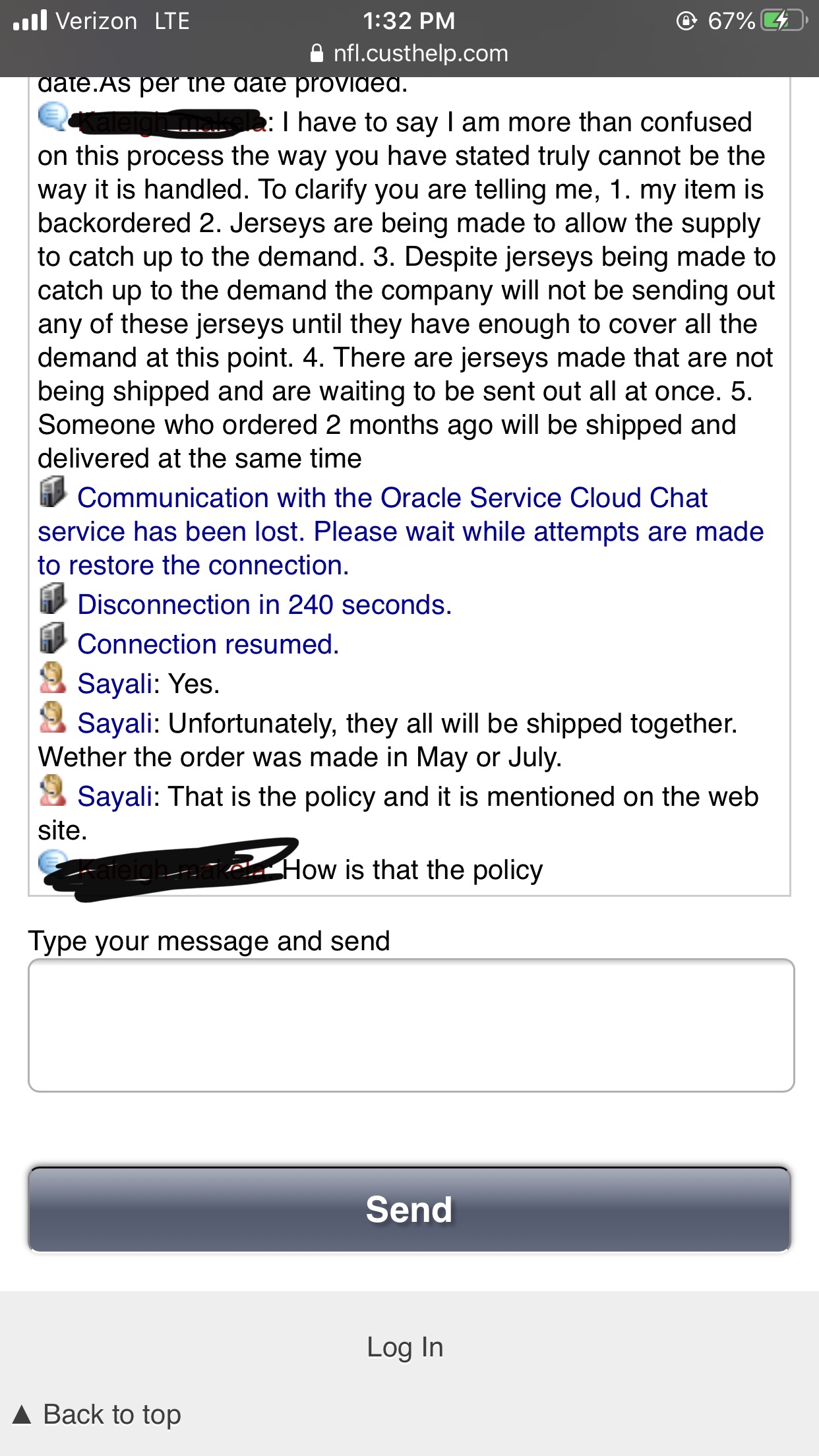Tap the customer chat bubble icon beside "How is that the policy"
819x1456 pixels.
(53, 864)
